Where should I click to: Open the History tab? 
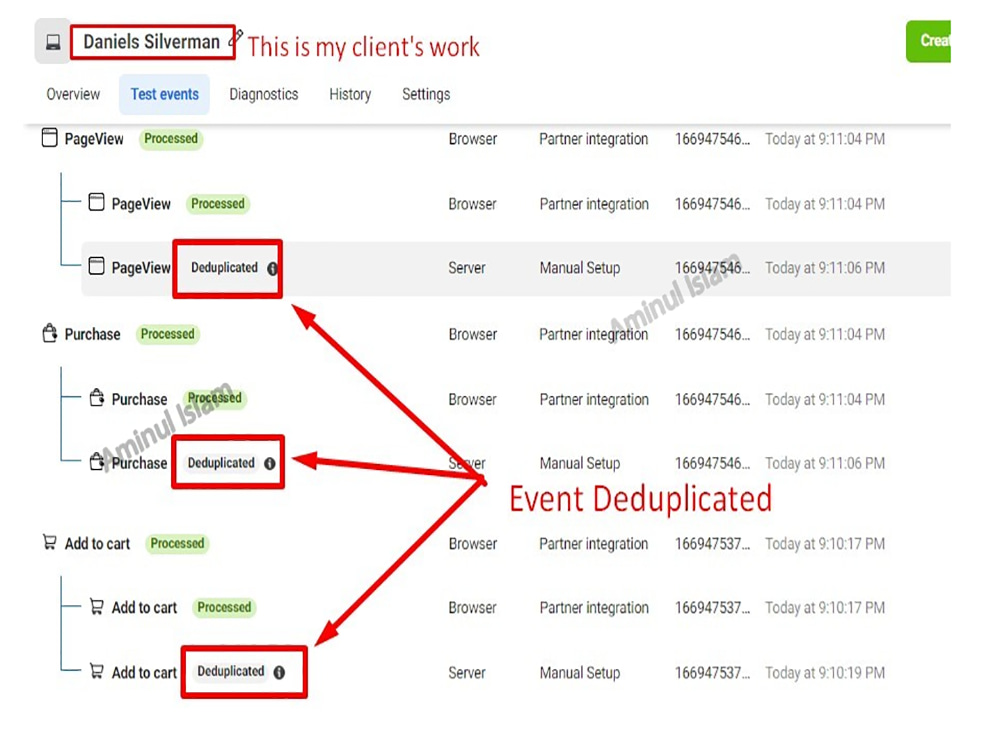pos(350,94)
